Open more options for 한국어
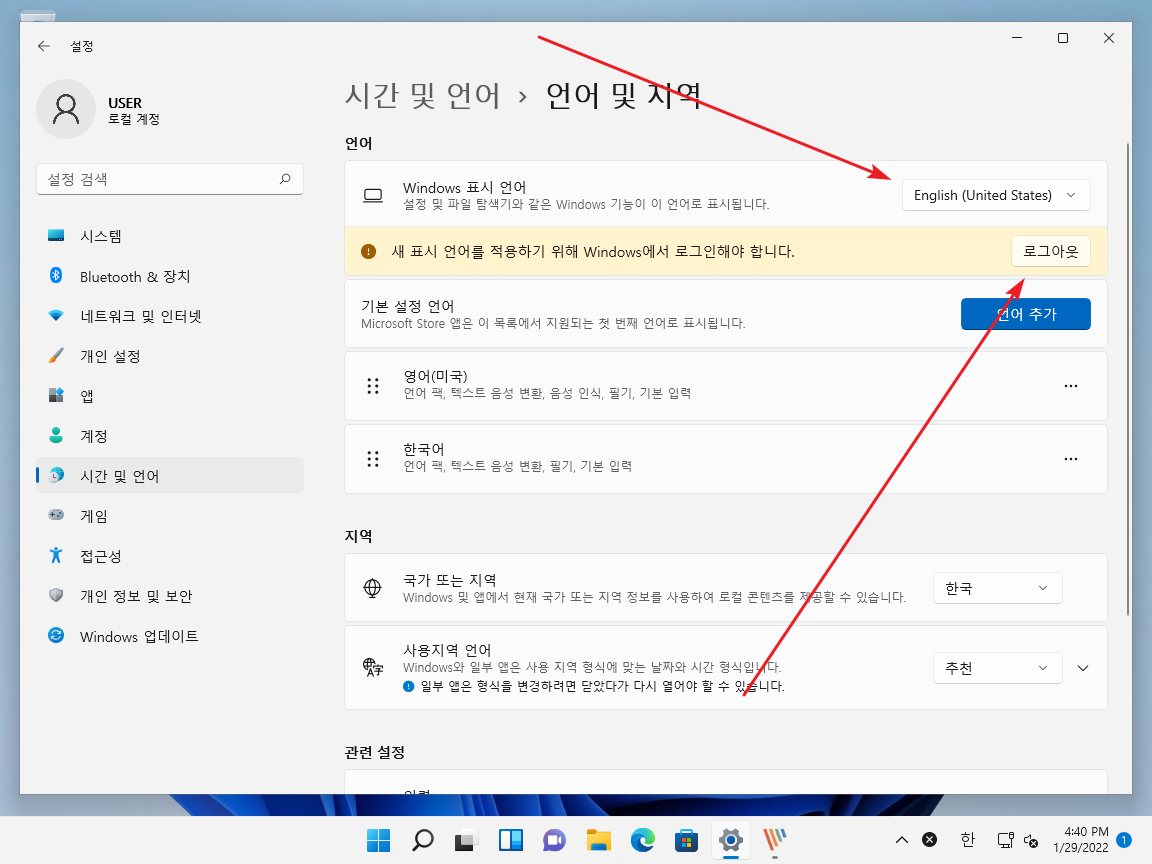This screenshot has height=864, width=1152. tap(1071, 459)
